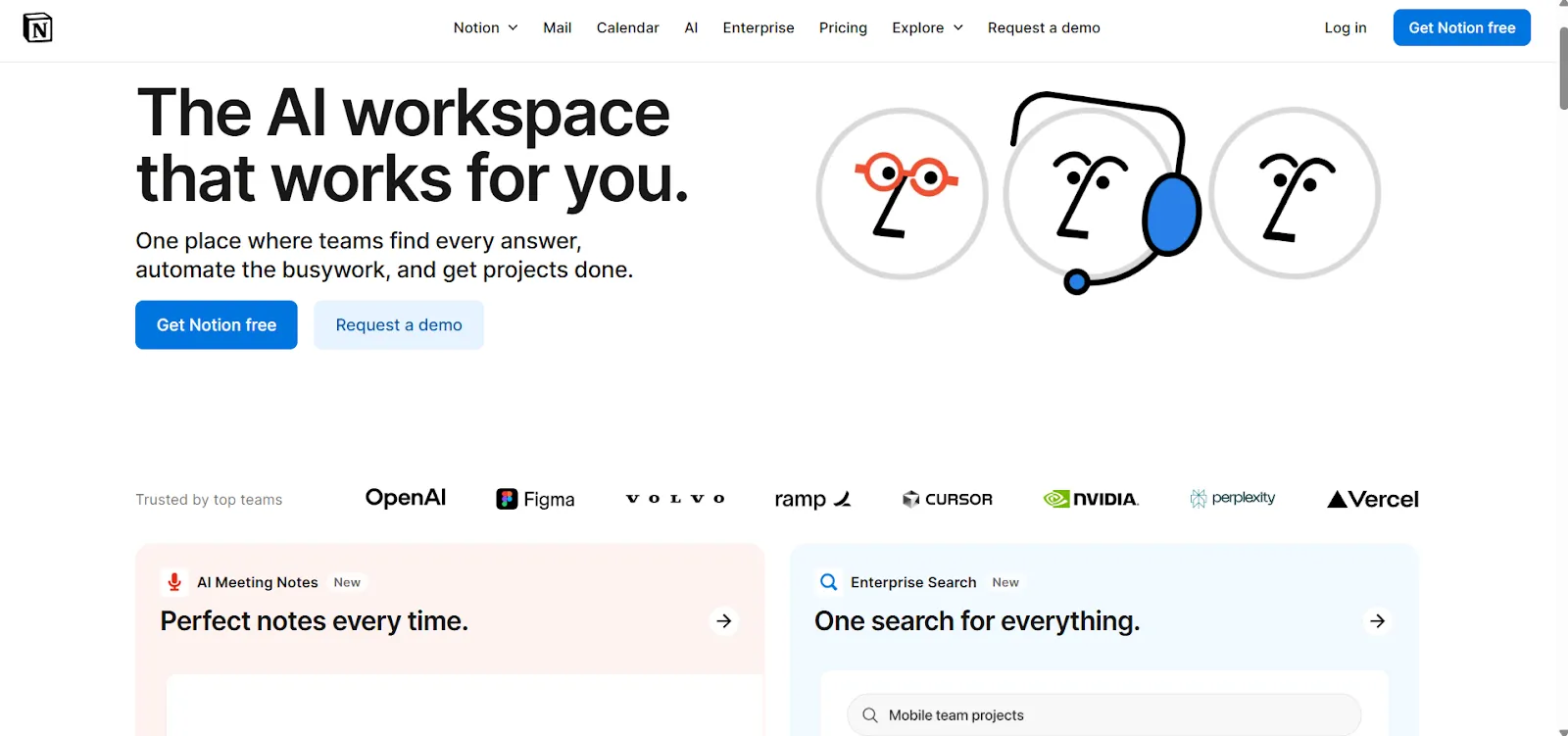Click the Figma logo
This screenshot has width=1568, height=736.
pos(535,499)
